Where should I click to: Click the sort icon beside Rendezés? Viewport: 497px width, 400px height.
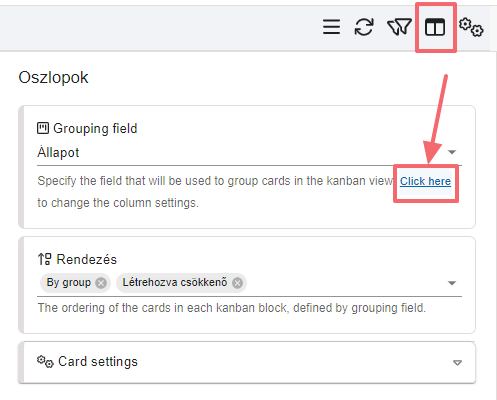(x=44, y=259)
